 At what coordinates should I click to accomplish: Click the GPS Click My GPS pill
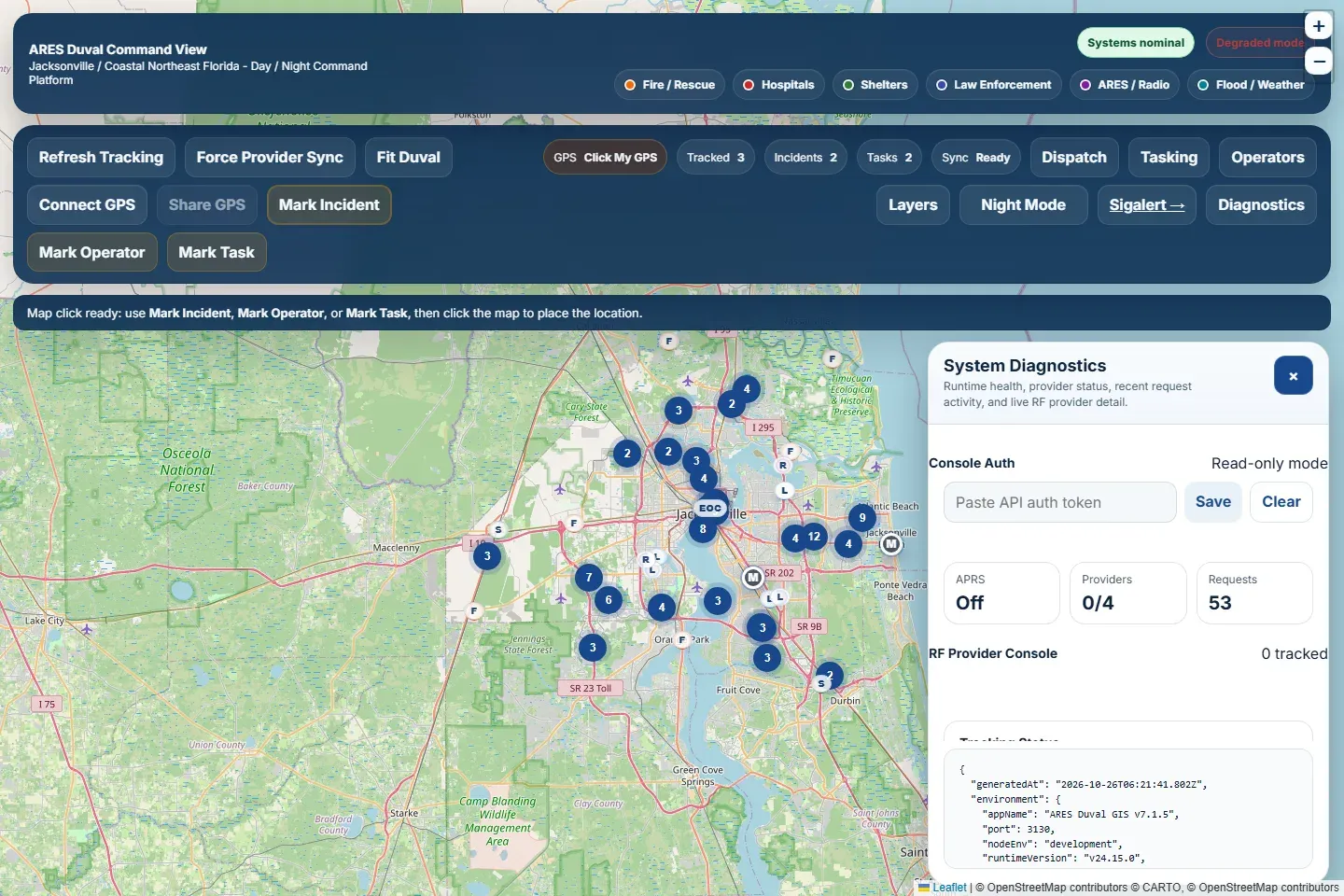pos(605,158)
